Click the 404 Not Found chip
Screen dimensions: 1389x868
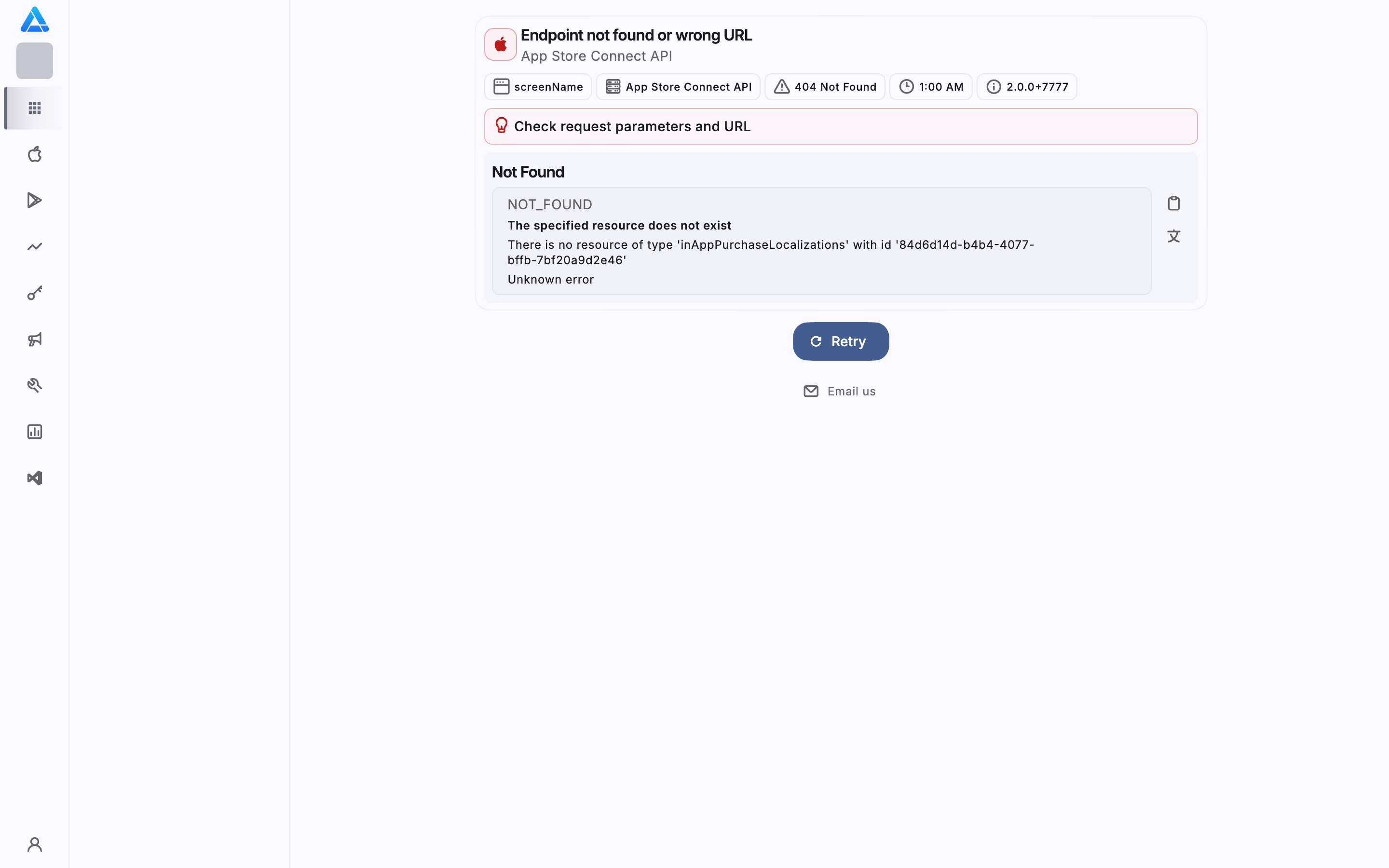click(825, 87)
